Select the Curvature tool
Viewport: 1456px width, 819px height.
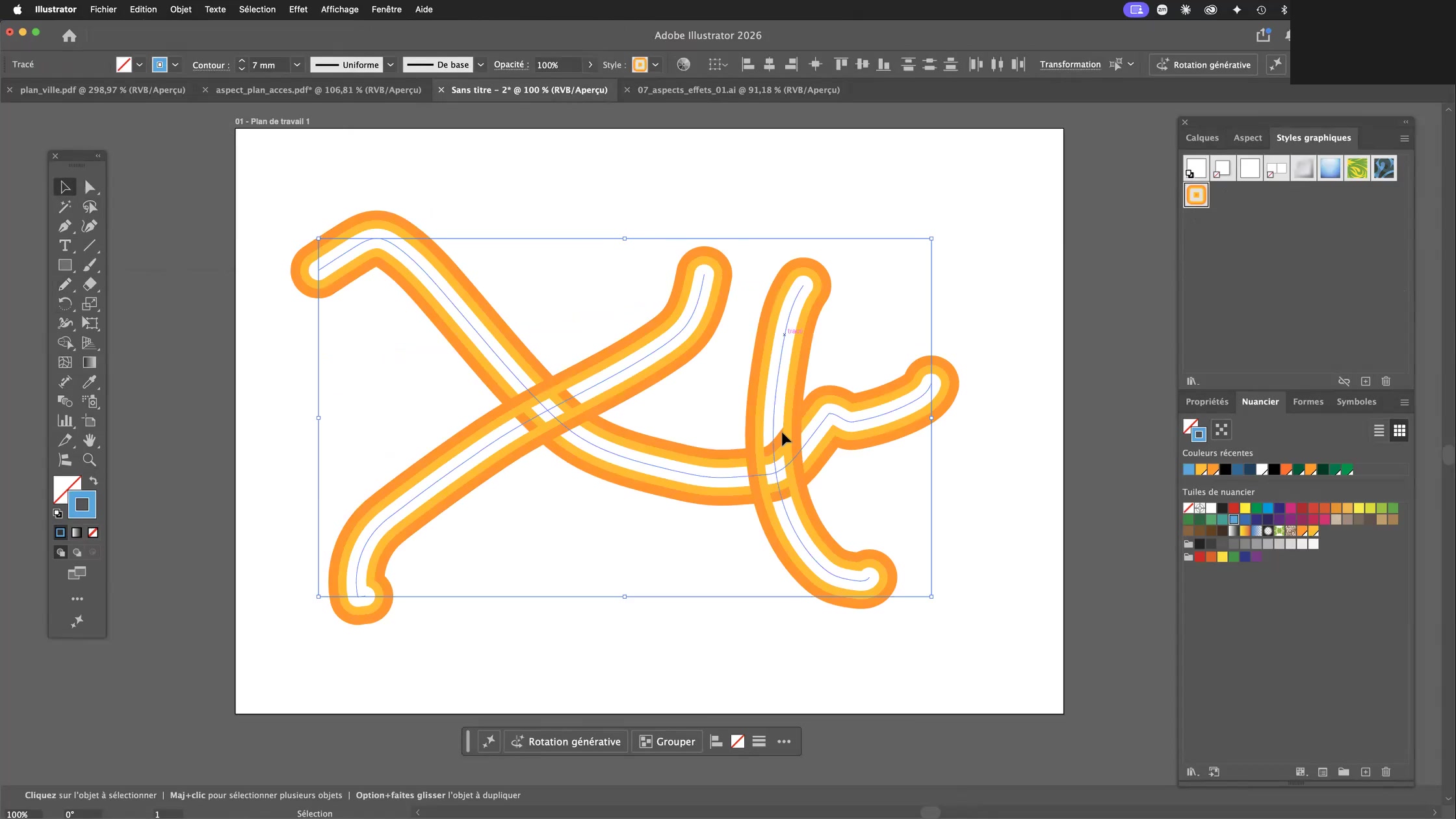click(x=90, y=226)
